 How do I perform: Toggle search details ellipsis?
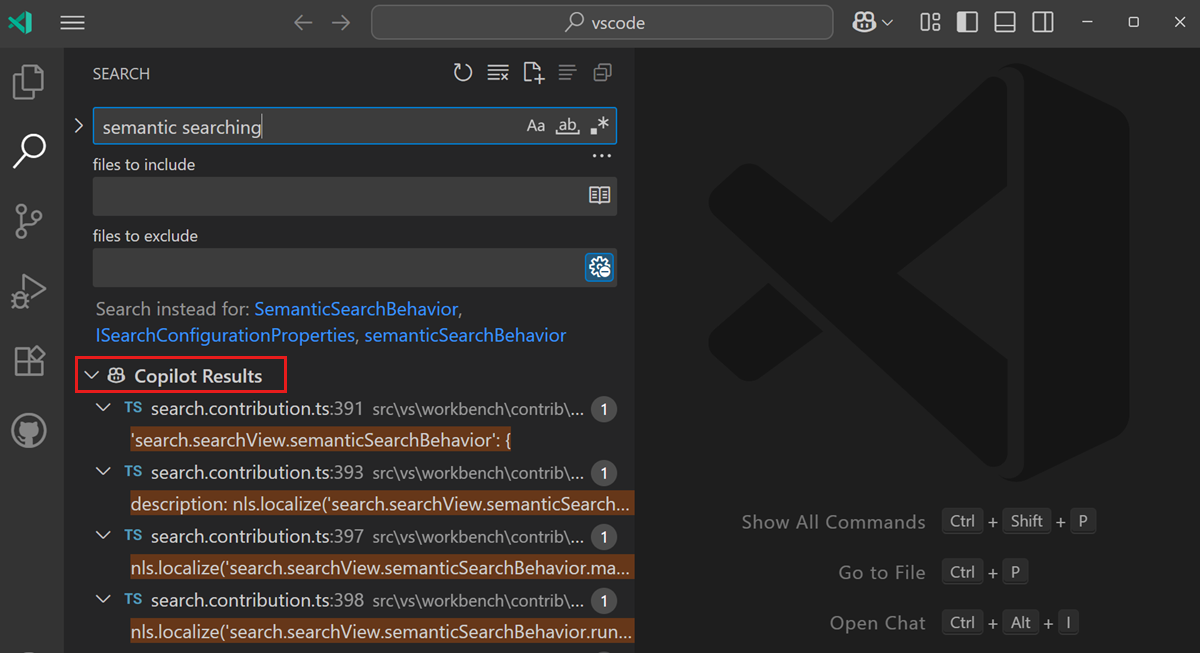(601, 156)
